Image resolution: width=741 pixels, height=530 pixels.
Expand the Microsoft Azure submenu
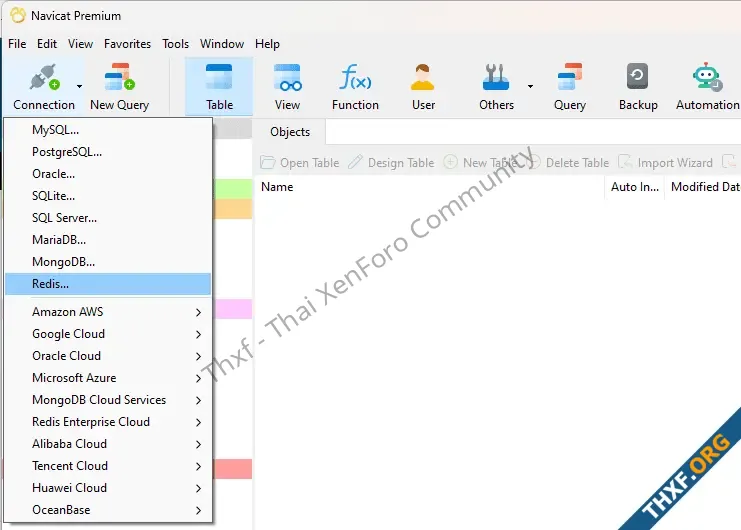click(108, 378)
